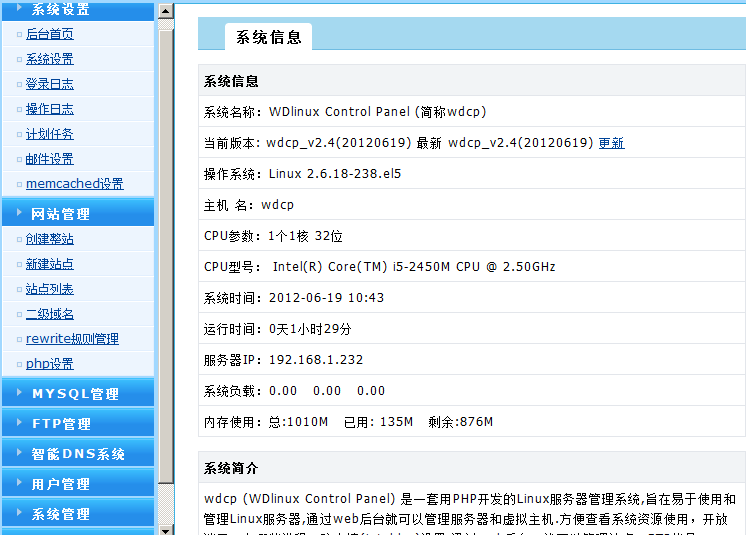Open 系统设置 link under system settings

[50, 59]
